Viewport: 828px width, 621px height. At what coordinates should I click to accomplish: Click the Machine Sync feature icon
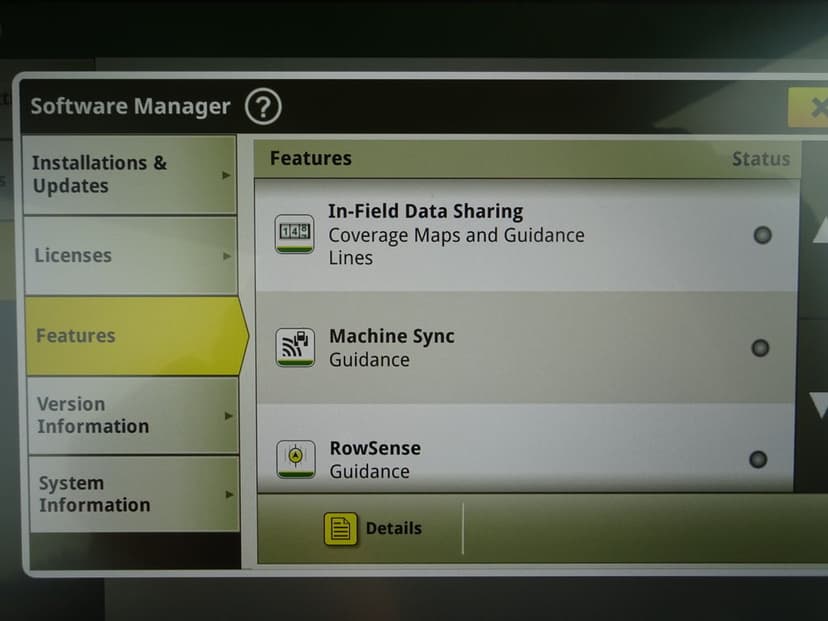pos(294,347)
